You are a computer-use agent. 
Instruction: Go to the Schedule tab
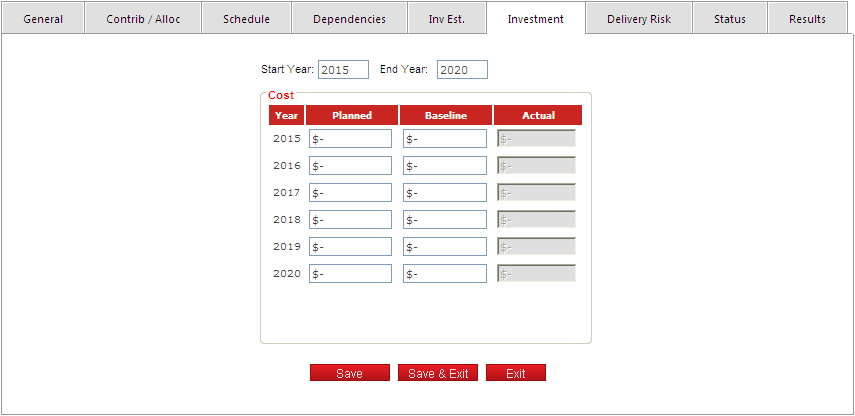pos(246,19)
